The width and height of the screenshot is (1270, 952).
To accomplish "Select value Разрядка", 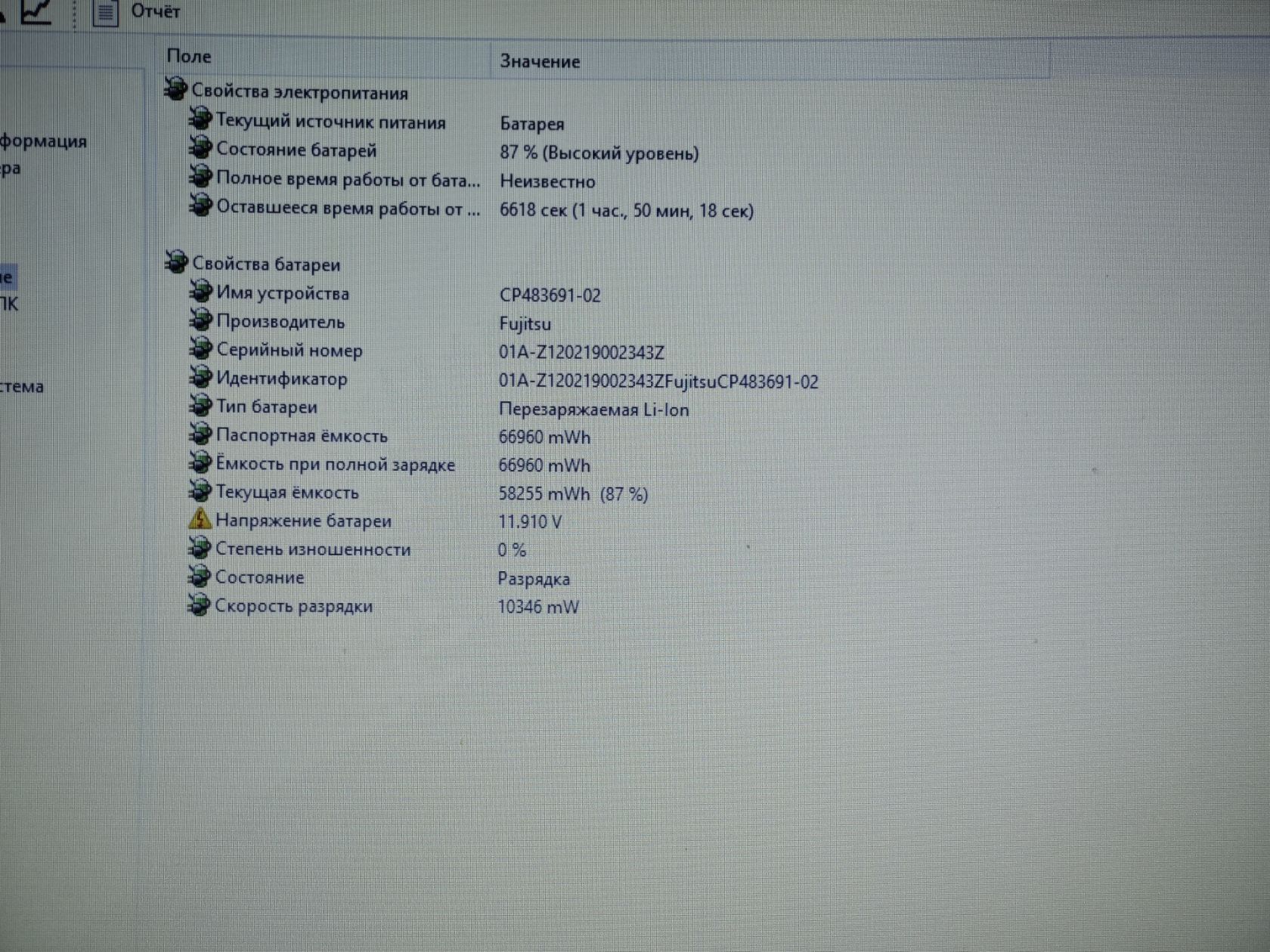I will (x=534, y=580).
